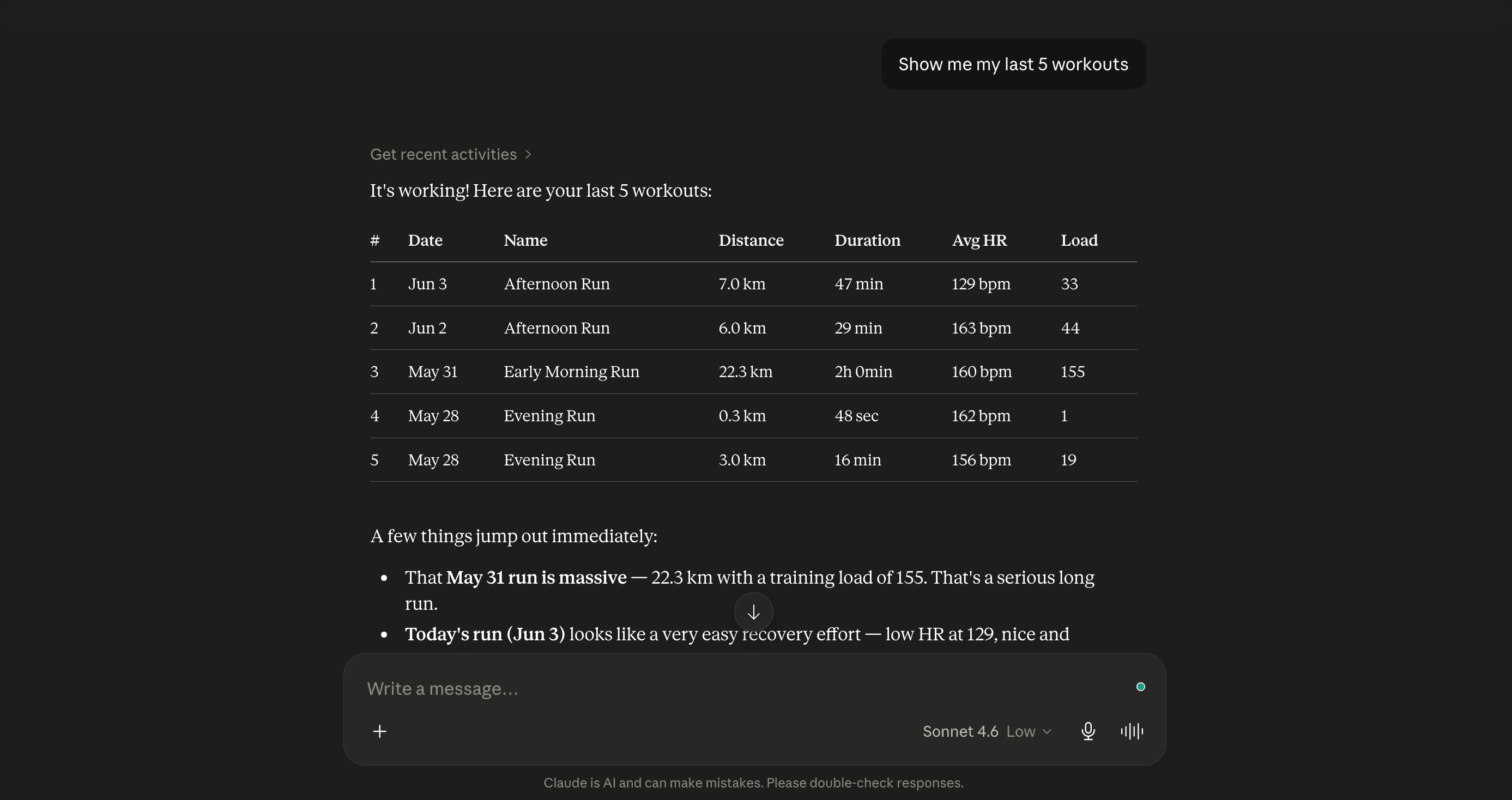Click bold text 'May 31 run is massive'
This screenshot has width=1512, height=800.
(x=536, y=578)
